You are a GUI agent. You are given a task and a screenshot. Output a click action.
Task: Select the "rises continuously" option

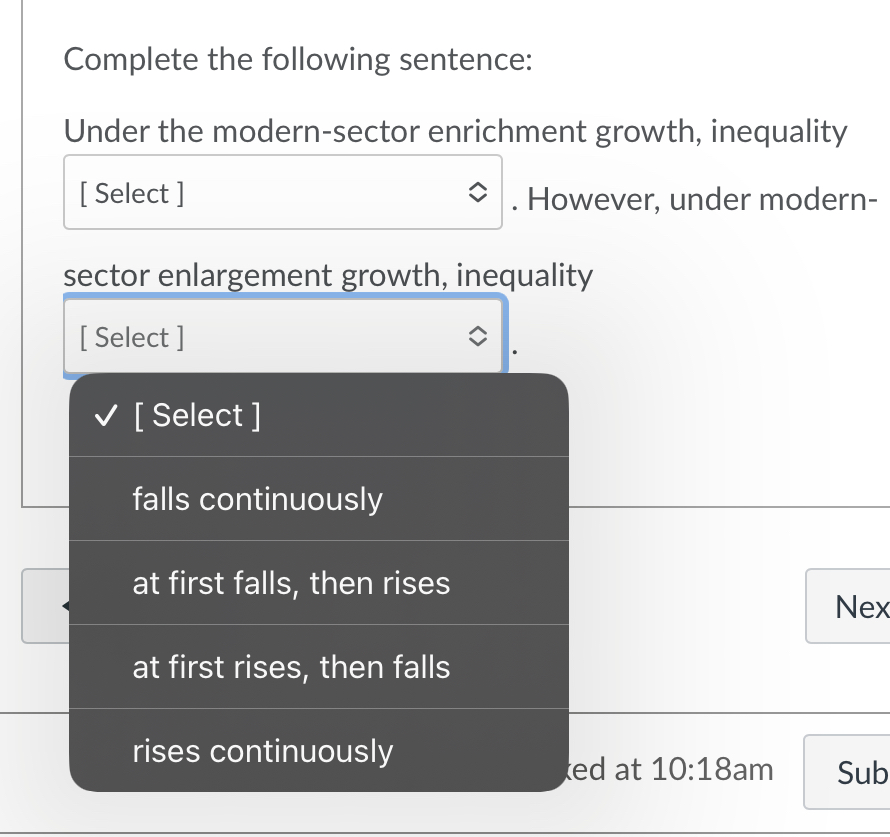263,751
